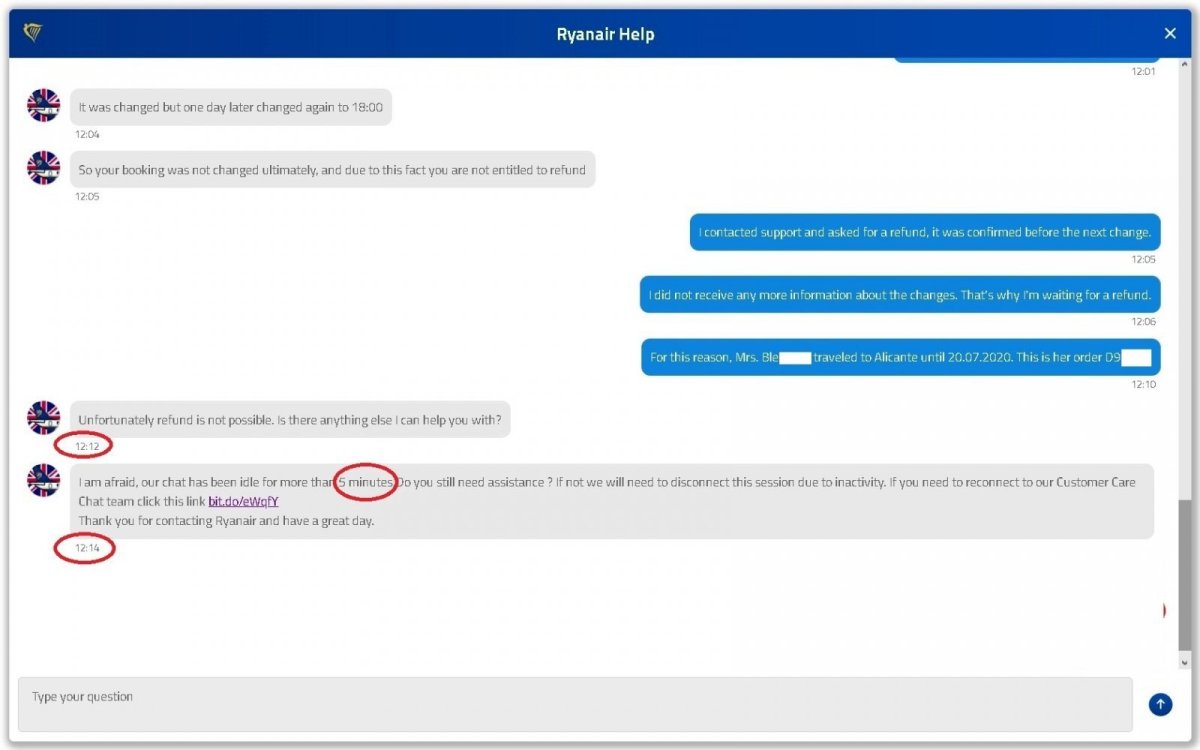The image size is (1200, 750).
Task: Click the "For this reason, Mrs." message bubble
Action: 900,357
